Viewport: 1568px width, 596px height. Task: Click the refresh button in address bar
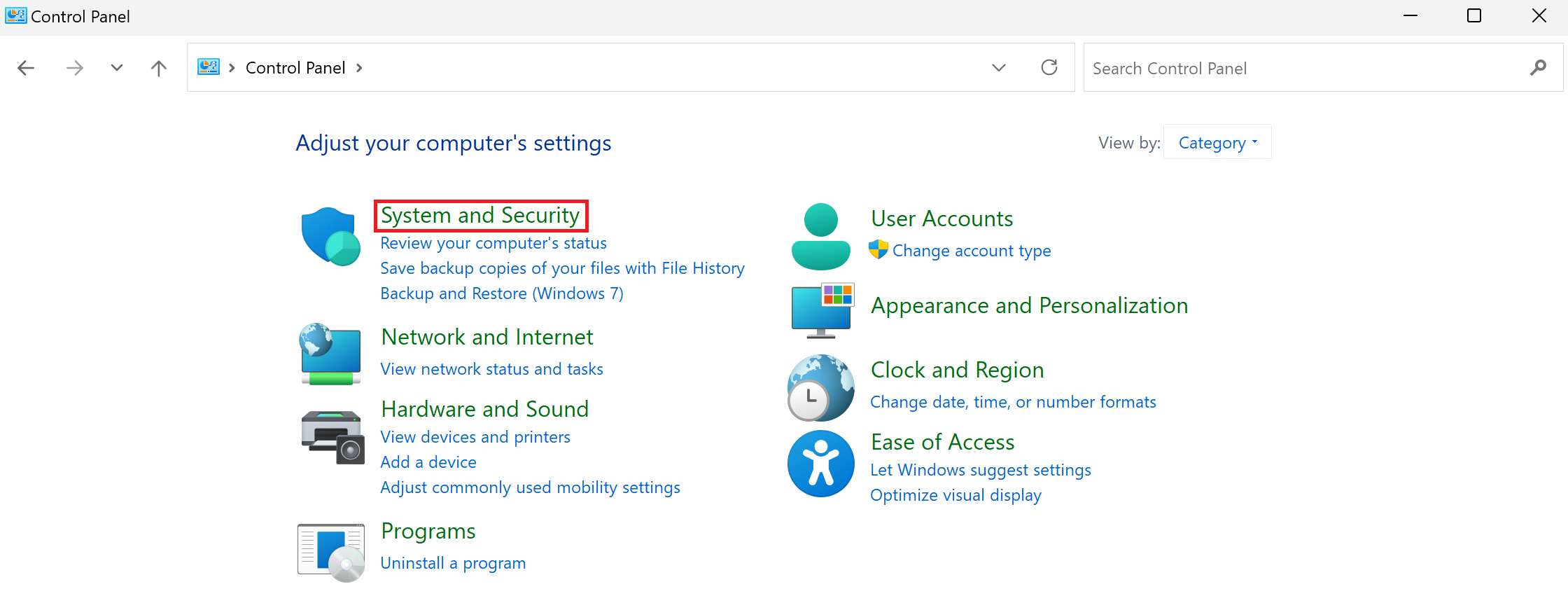coord(1049,67)
